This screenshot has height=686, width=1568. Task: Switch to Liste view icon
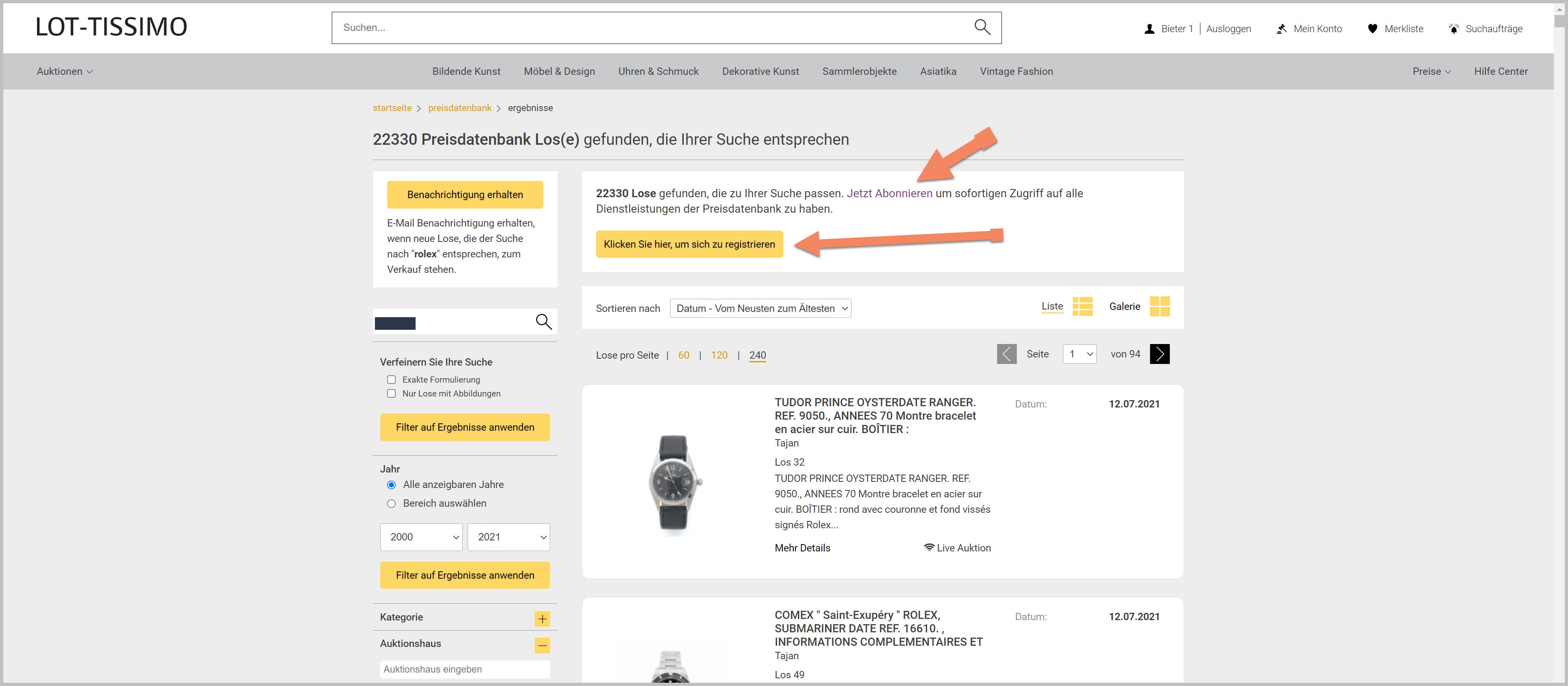click(x=1082, y=306)
